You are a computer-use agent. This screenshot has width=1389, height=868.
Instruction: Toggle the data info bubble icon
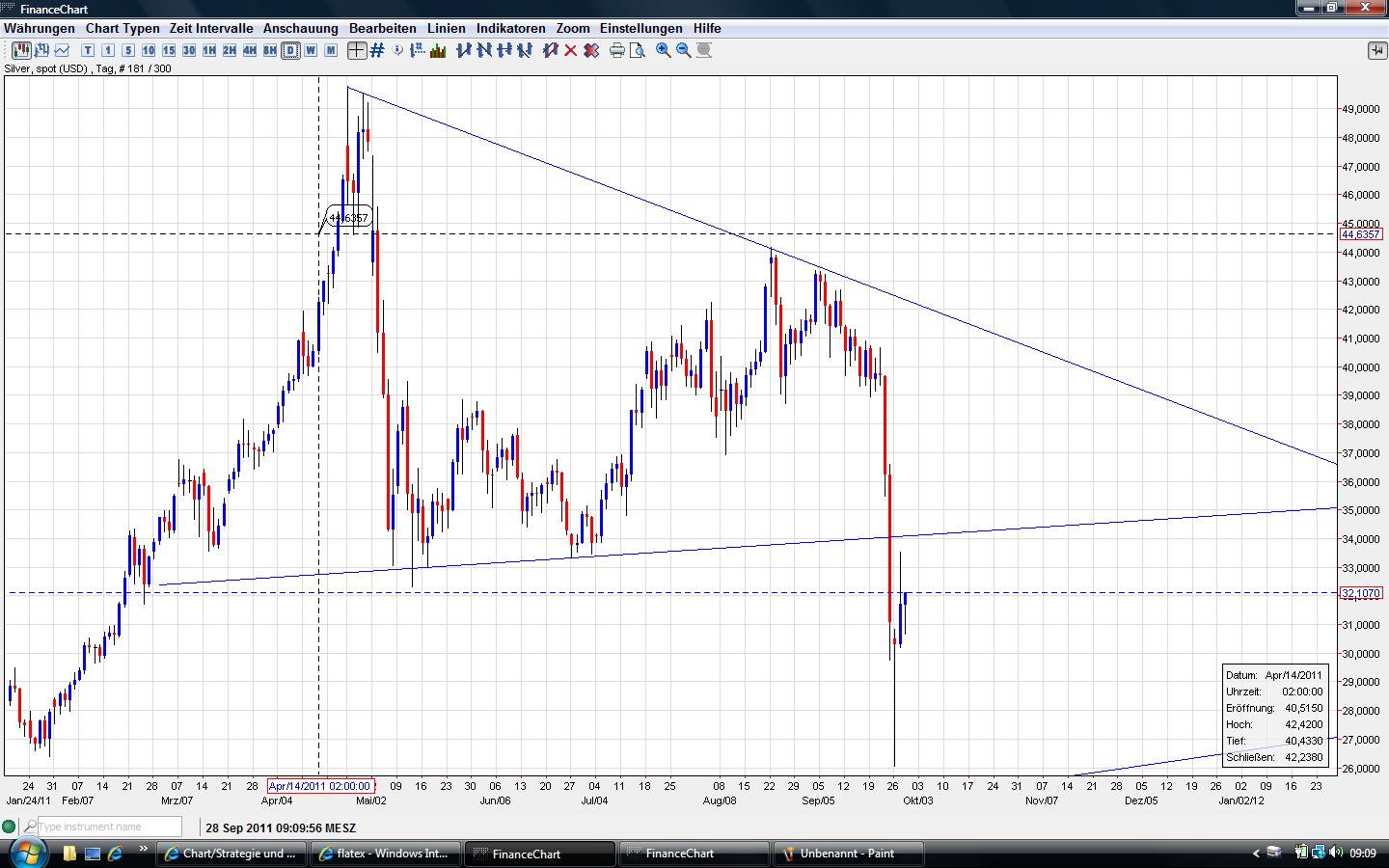[x=397, y=50]
